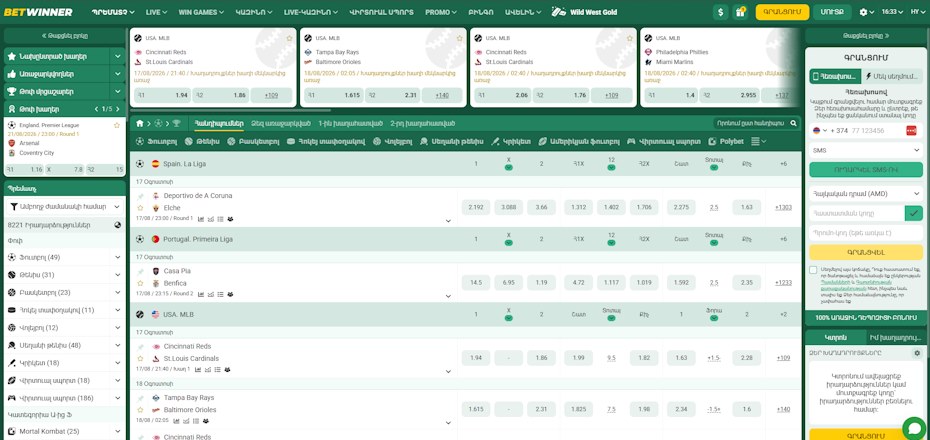The image size is (930, 440).
Task: Go to home icon in breadcrumb
Action: click(x=140, y=123)
